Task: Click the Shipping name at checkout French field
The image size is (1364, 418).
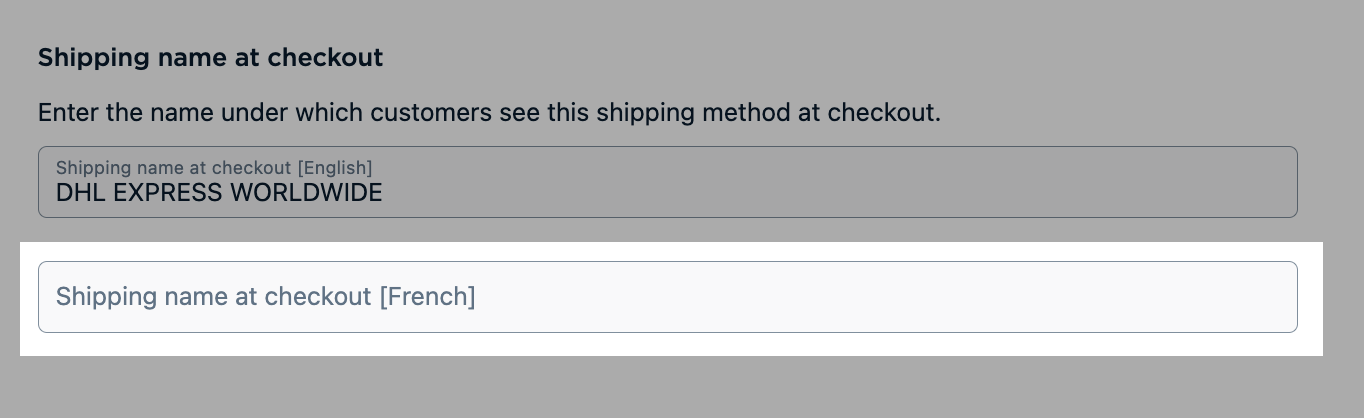Action: tap(667, 297)
